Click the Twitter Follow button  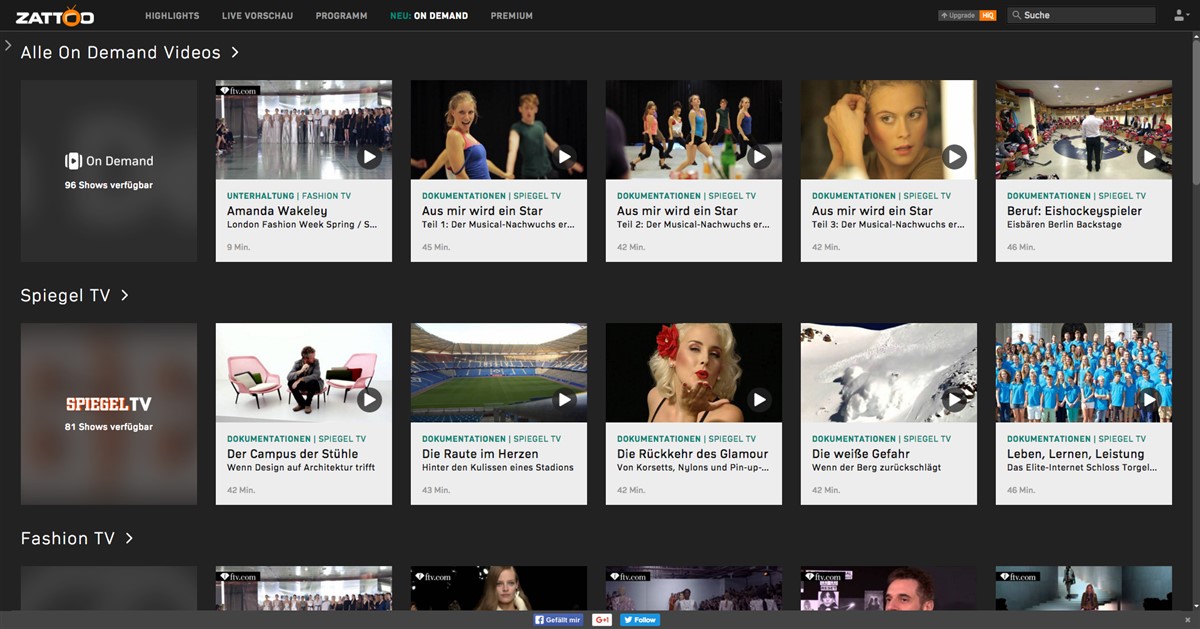coord(640,620)
